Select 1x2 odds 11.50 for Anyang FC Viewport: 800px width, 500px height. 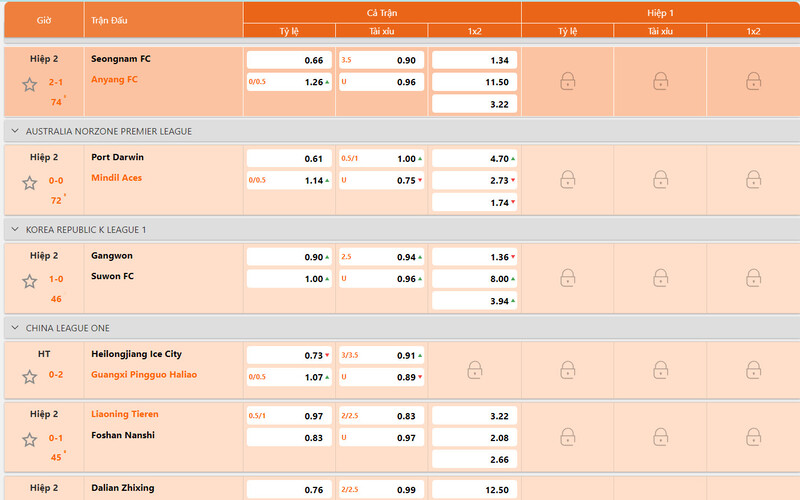(474, 82)
